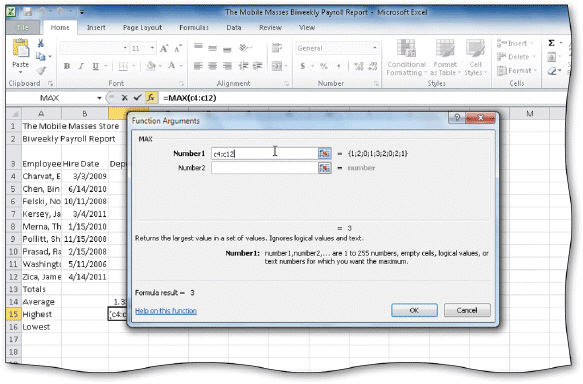Expand the Format cells dropdown
The image size is (583, 384).
[x=535, y=71]
